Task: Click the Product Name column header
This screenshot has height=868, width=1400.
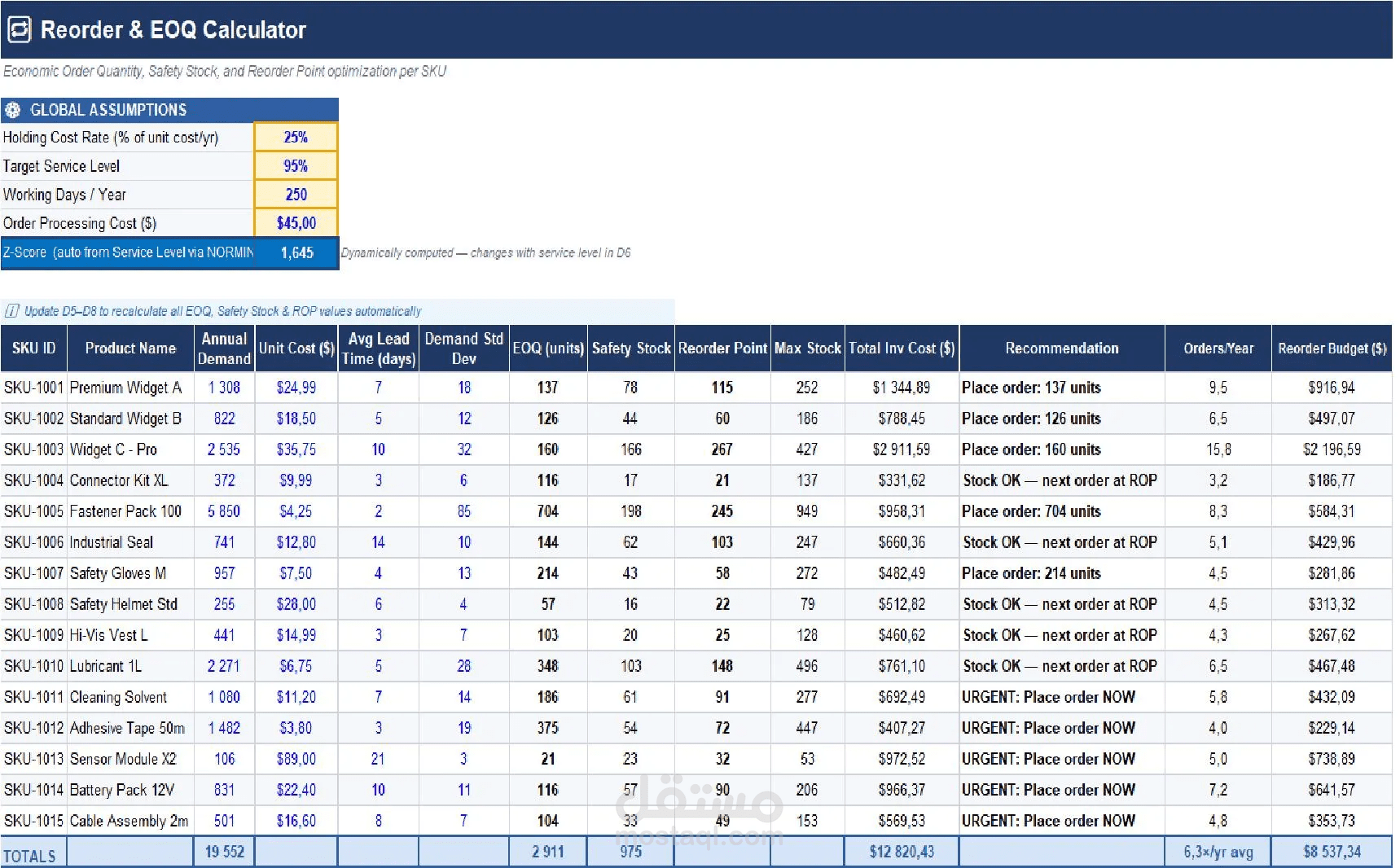Action: coord(130,349)
